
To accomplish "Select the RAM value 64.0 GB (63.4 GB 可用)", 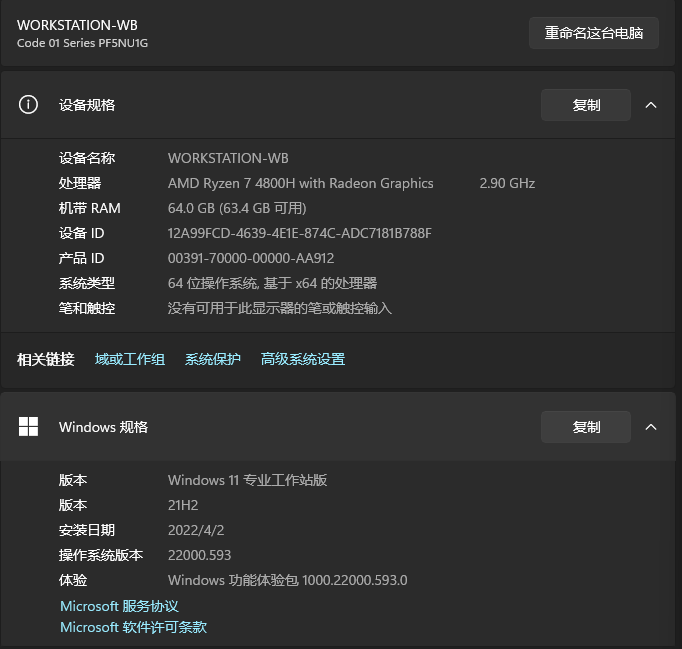I will coord(237,208).
